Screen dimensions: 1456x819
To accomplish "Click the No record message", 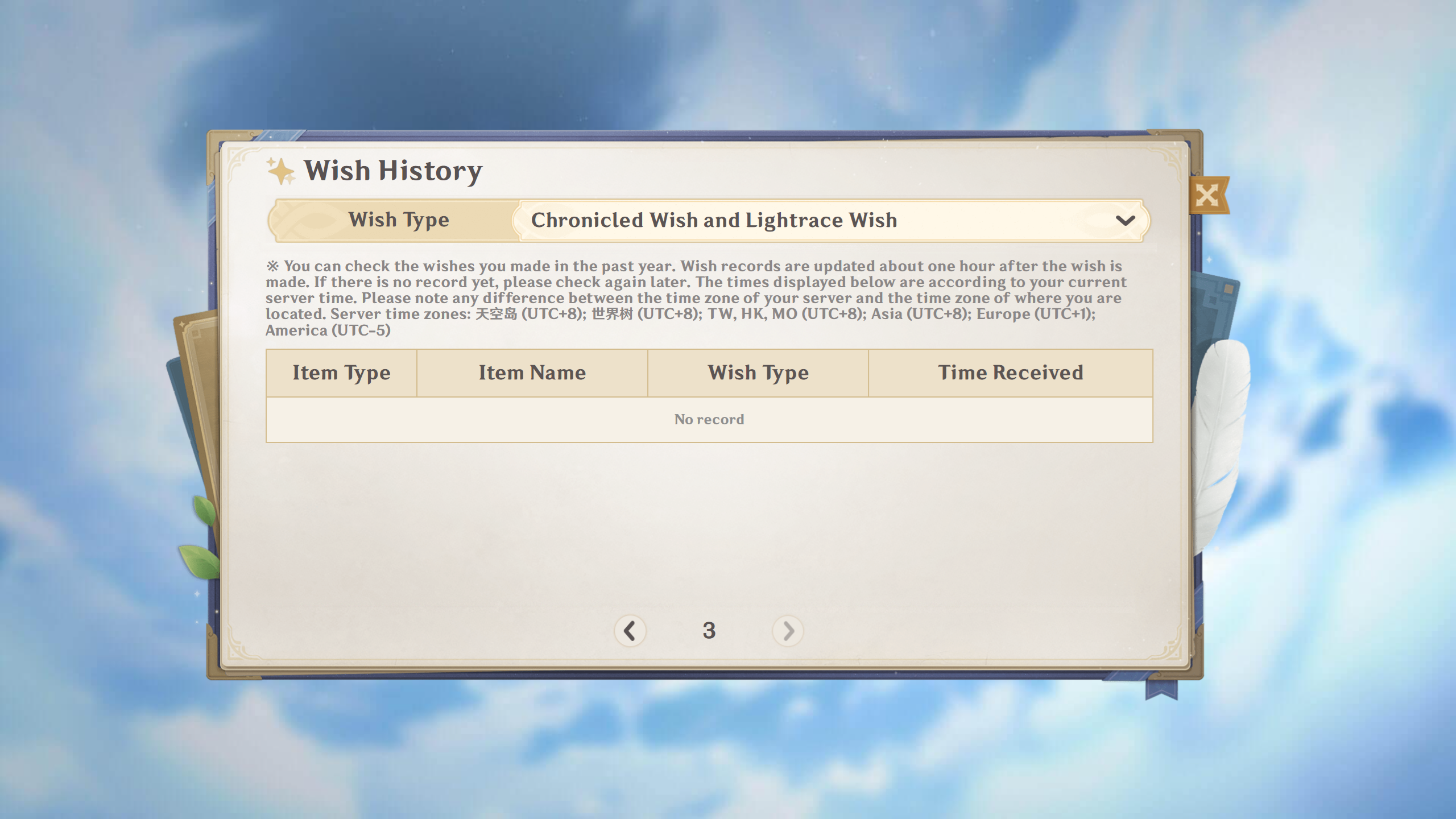I will click(709, 420).
